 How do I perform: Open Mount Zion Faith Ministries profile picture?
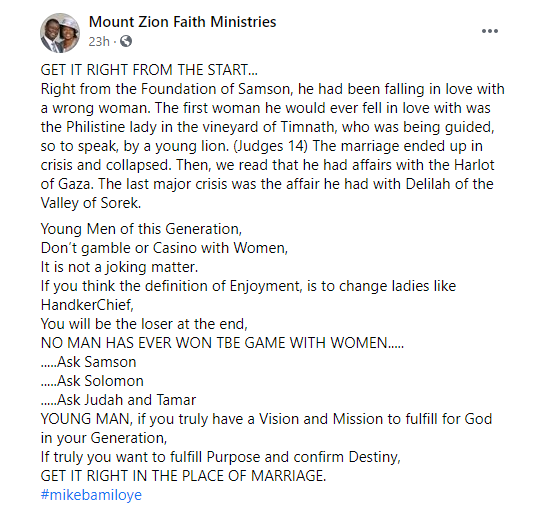(x=60, y=33)
